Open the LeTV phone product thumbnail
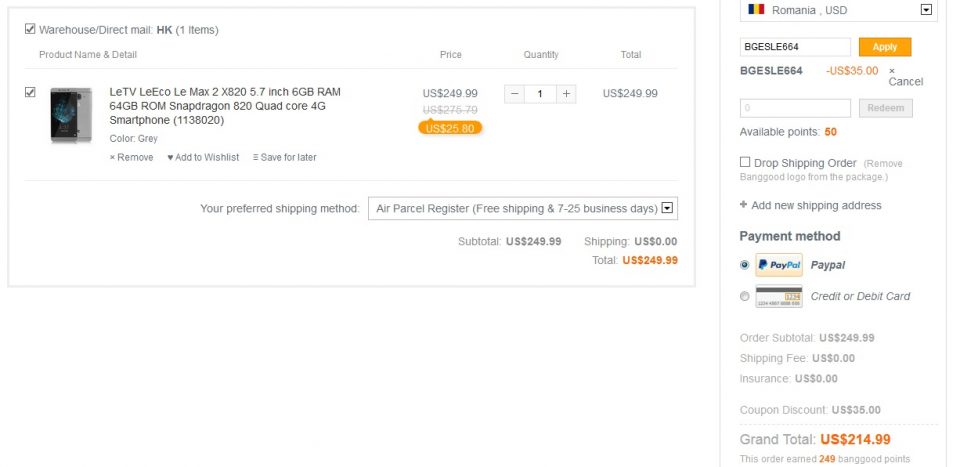Viewport: 960px width, 467px height. [x=71, y=116]
